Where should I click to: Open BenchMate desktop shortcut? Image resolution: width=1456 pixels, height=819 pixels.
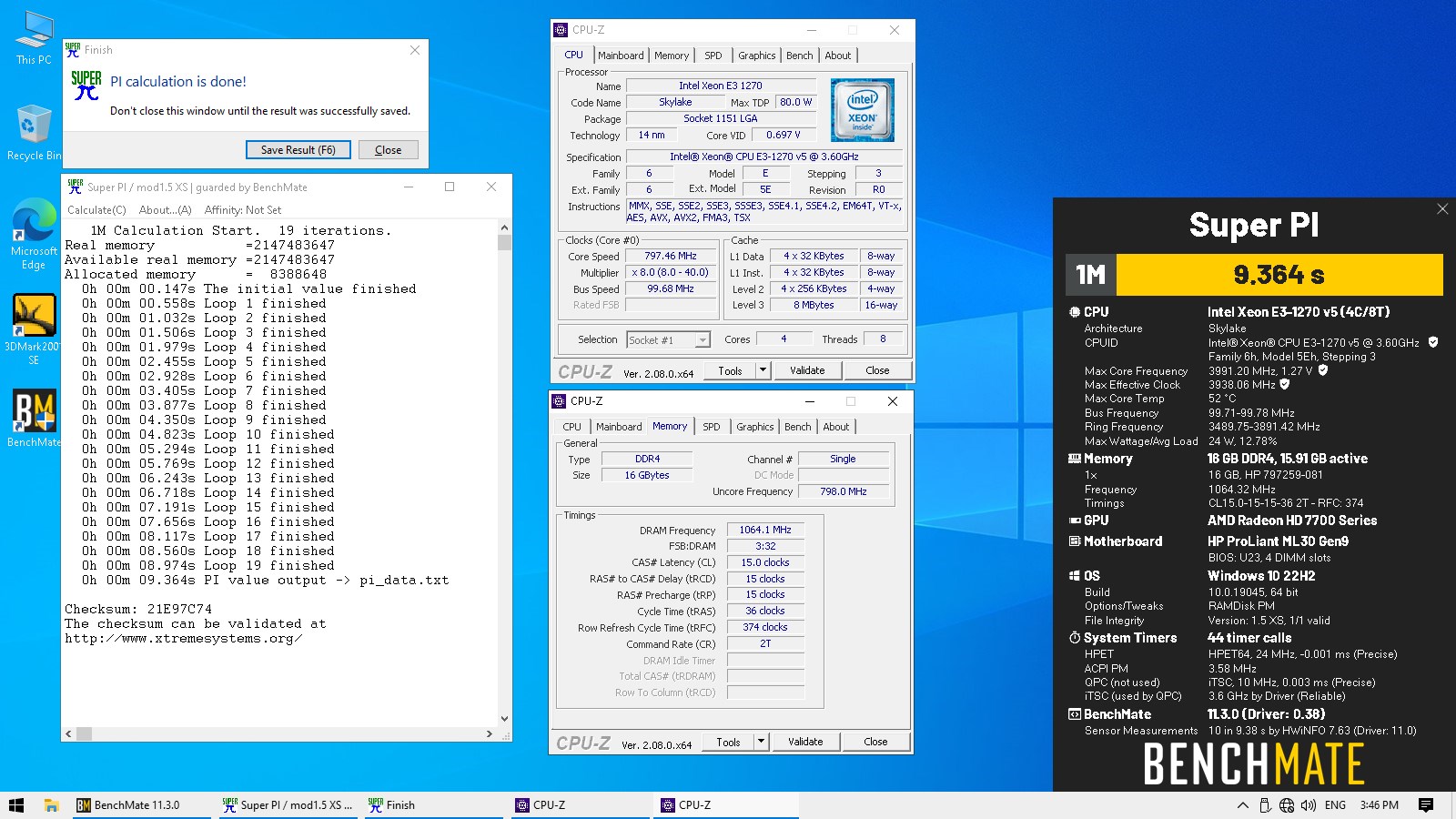pyautogui.click(x=34, y=419)
